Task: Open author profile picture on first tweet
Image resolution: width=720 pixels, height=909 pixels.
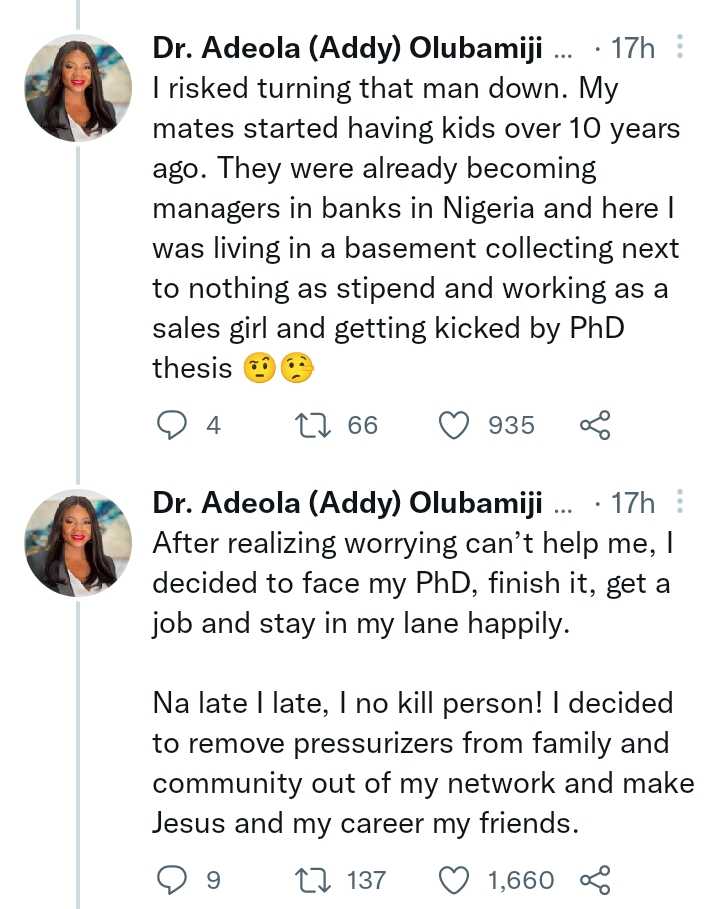Action: click(x=78, y=90)
